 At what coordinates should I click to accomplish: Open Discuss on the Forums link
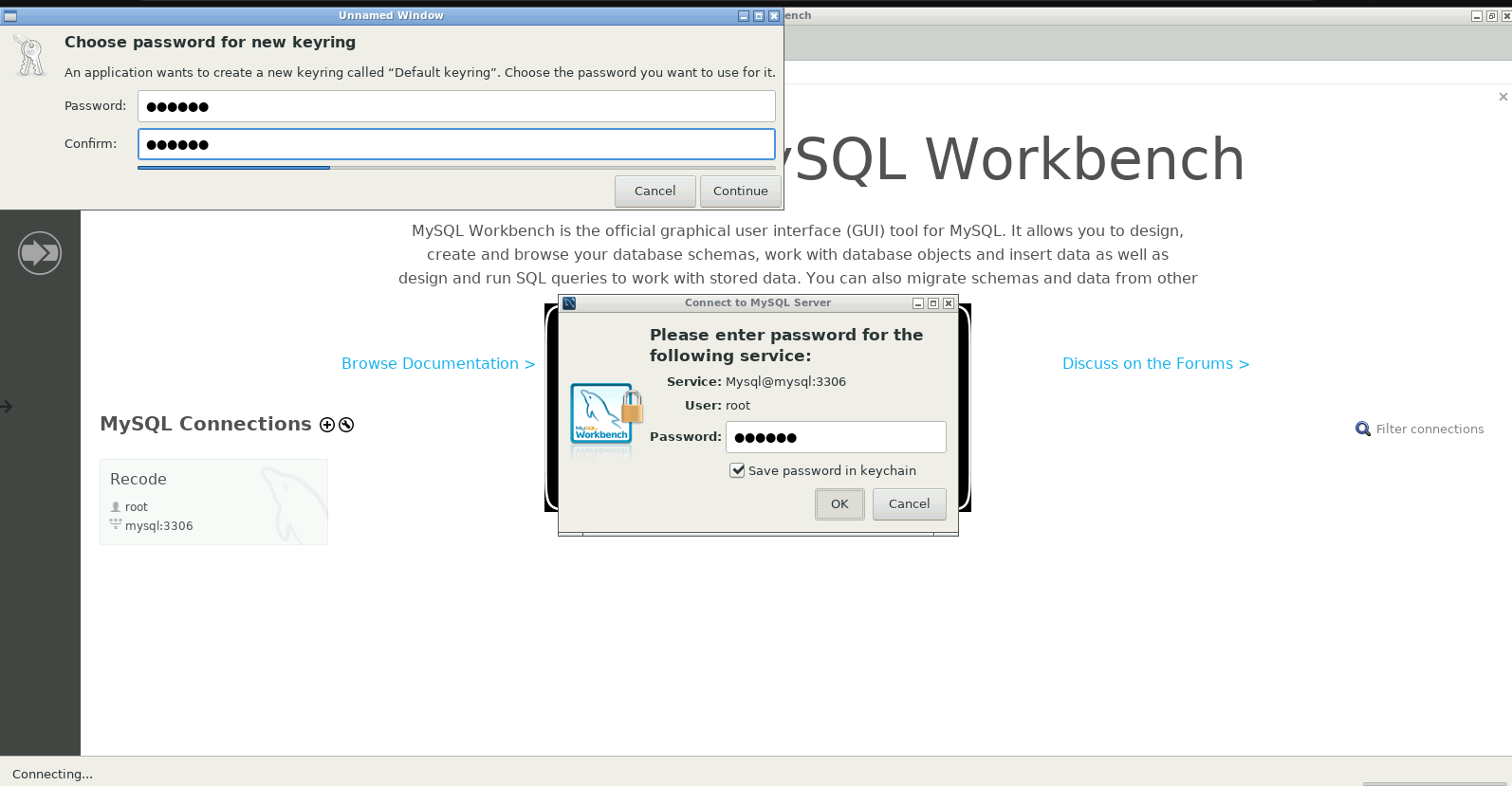(1155, 364)
